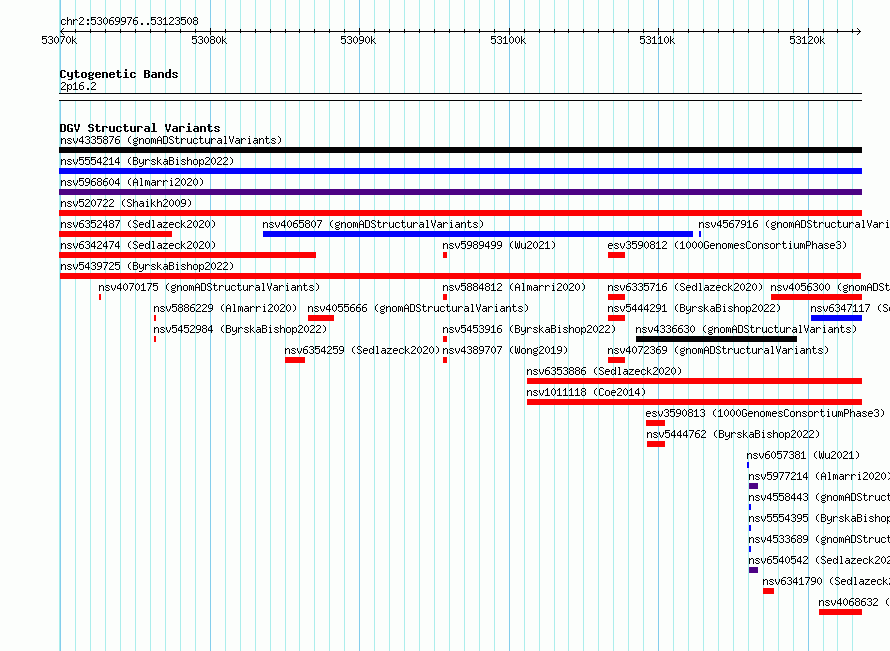The image size is (890, 651).
Task: Click the nsv5977214 label
Action: click(819, 476)
